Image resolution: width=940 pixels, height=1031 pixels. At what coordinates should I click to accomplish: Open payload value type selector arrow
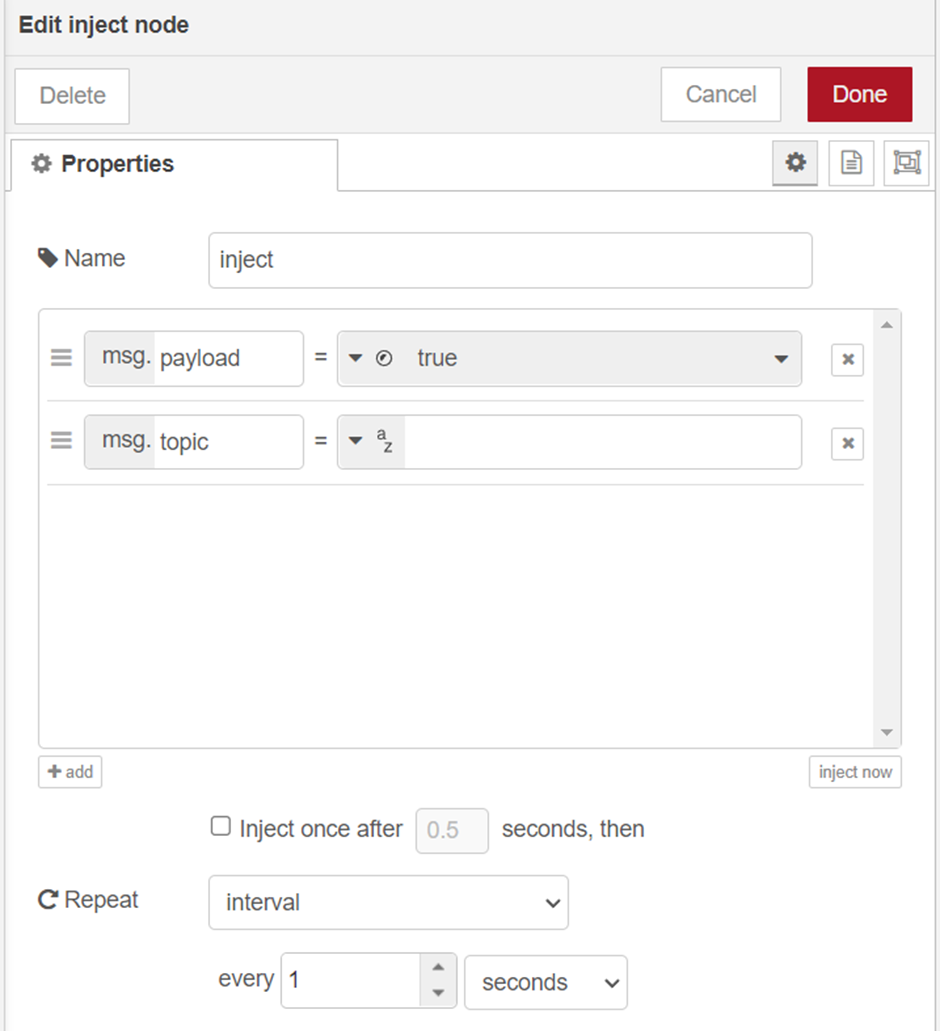click(356, 358)
